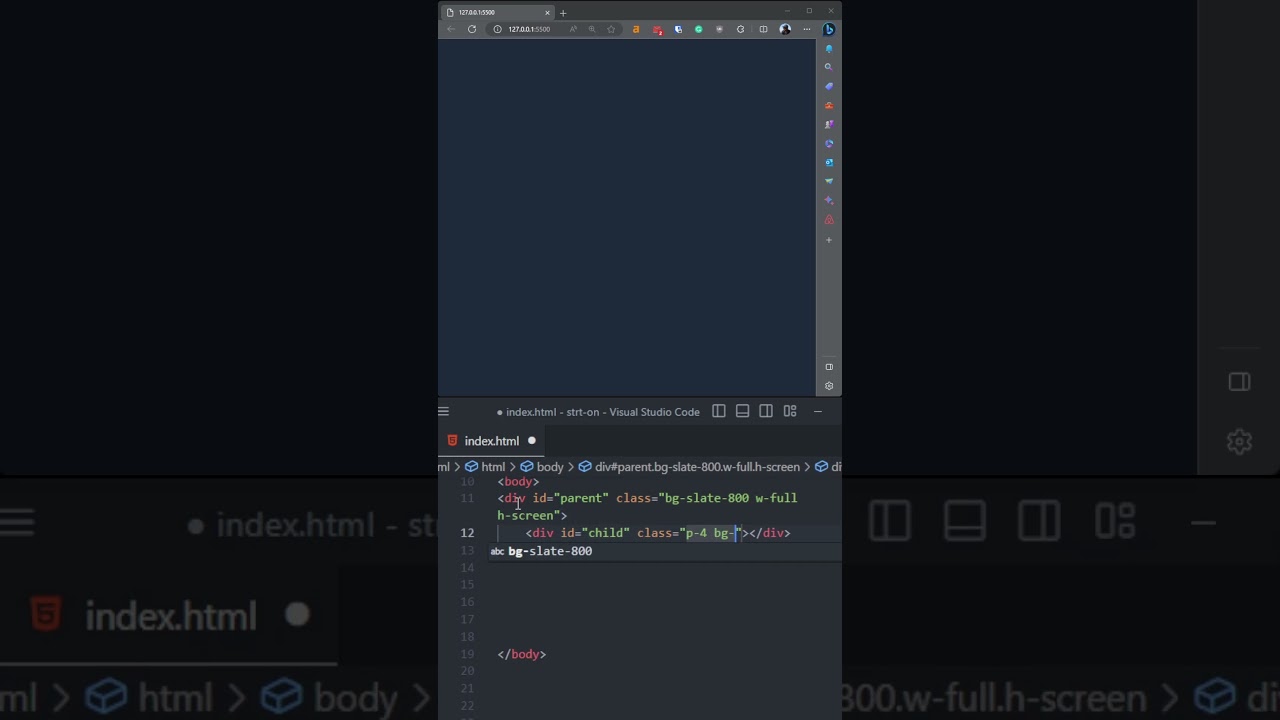
Task: Click the unsaved dot on index.html tab
Action: coord(532,440)
